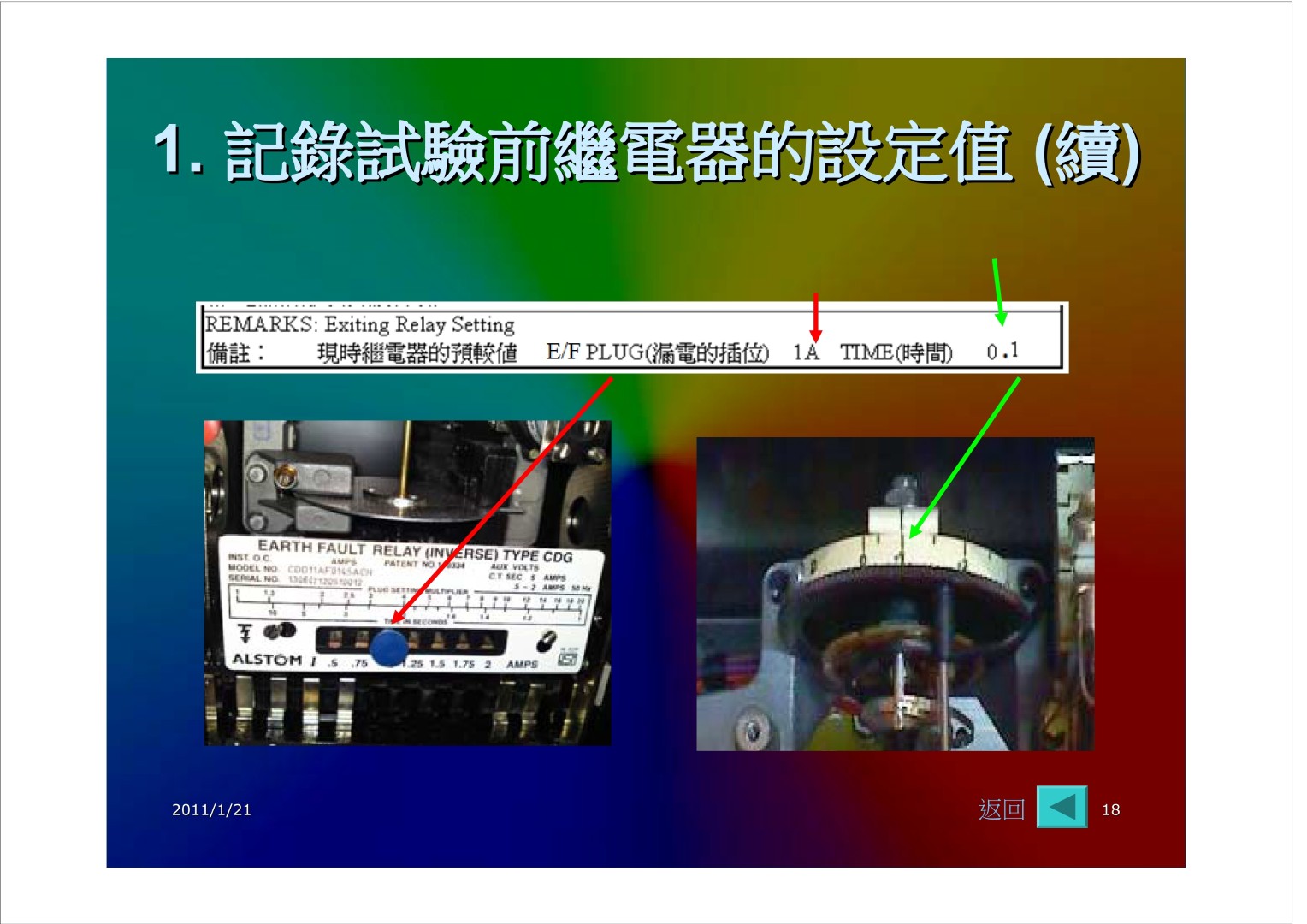Click the date 2011/1/21 in footer

(x=211, y=810)
